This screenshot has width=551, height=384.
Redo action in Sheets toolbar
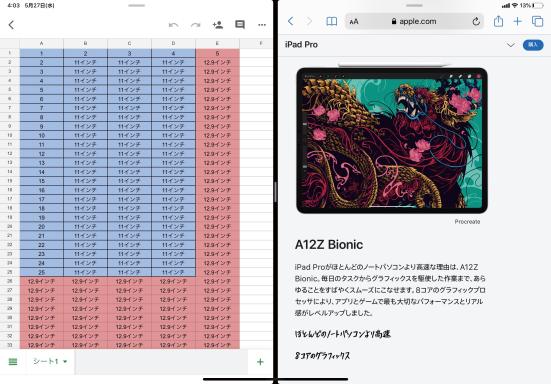(x=195, y=25)
